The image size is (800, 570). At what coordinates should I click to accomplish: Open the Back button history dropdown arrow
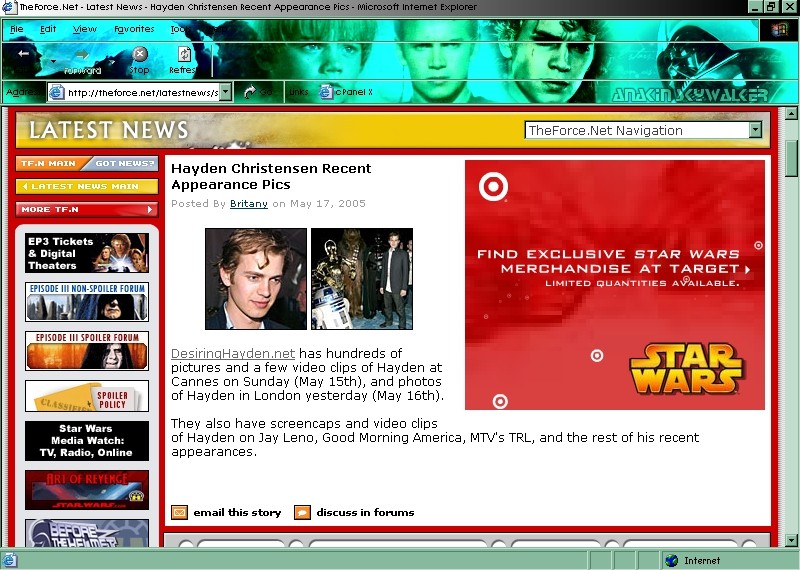pos(53,61)
